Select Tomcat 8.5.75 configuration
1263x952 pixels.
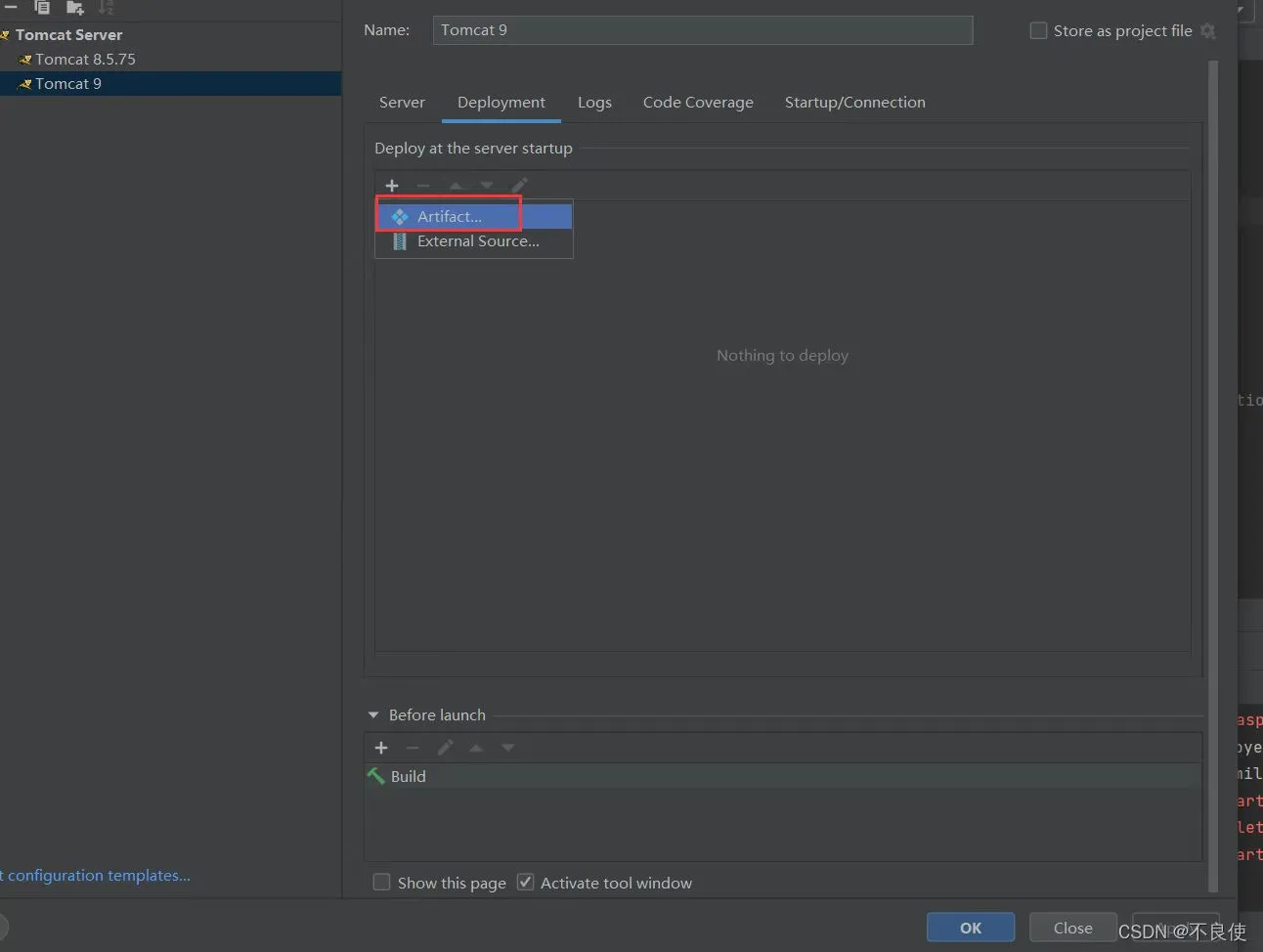click(x=85, y=60)
